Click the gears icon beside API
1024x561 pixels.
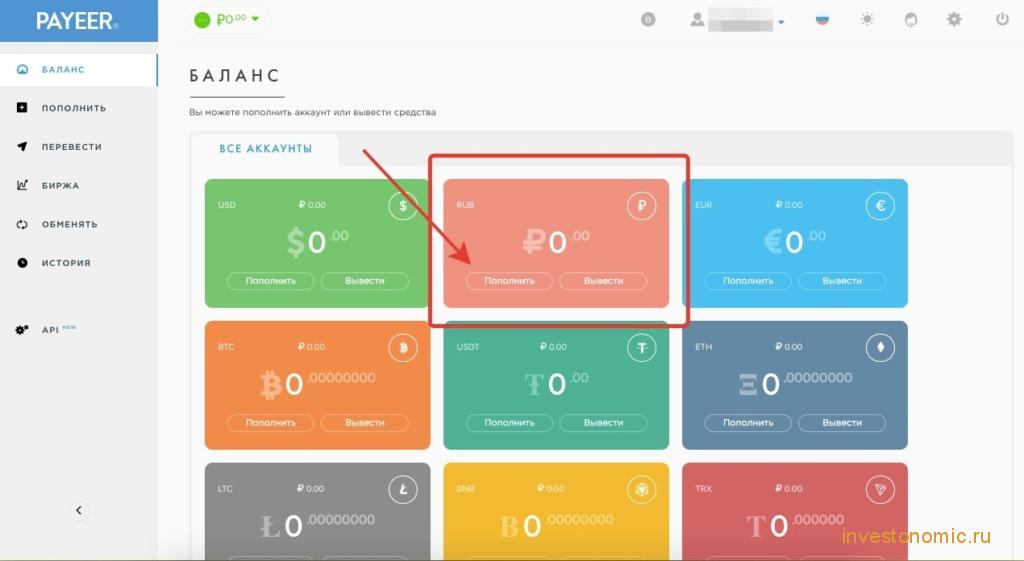pyautogui.click(x=22, y=330)
